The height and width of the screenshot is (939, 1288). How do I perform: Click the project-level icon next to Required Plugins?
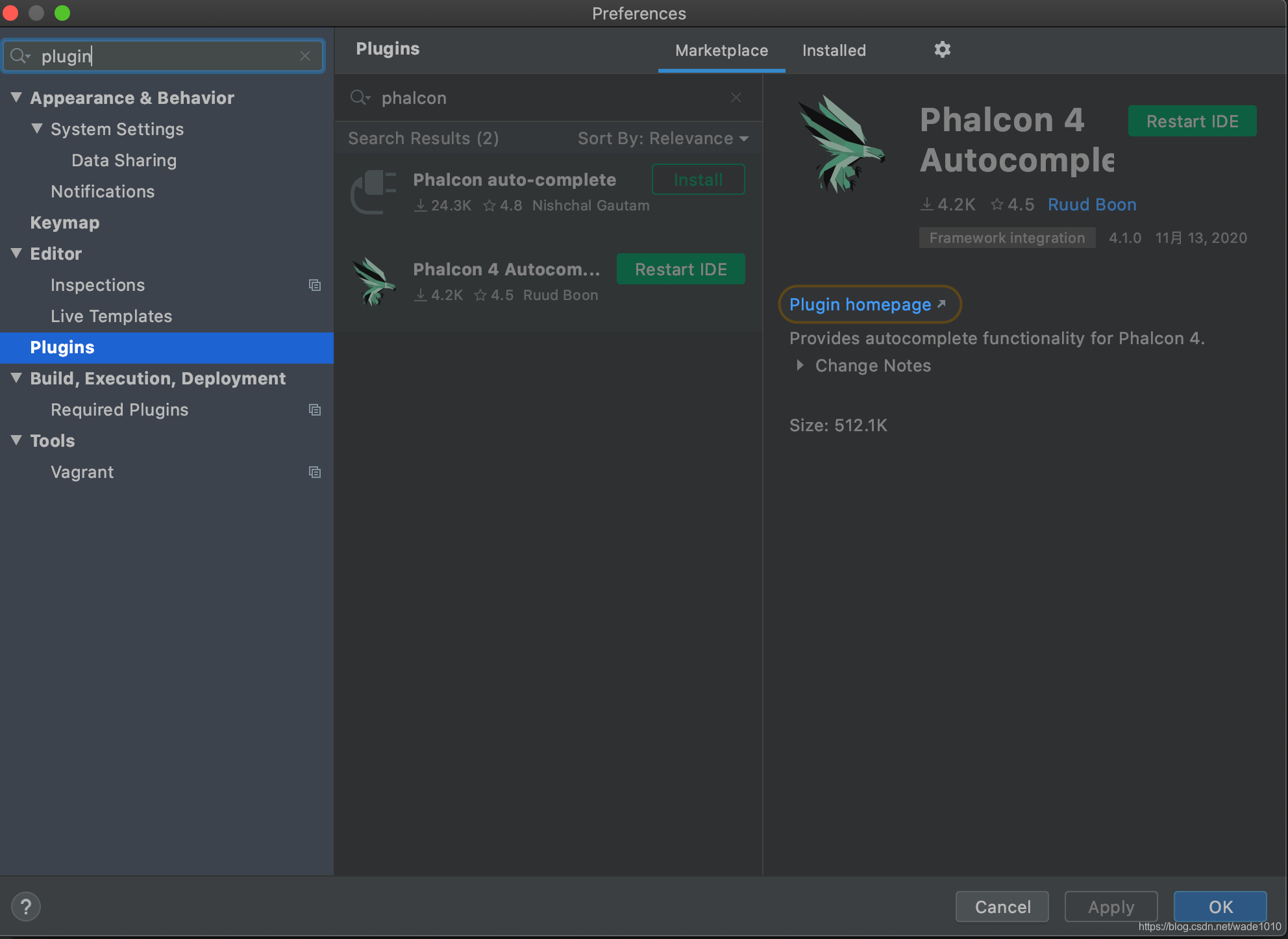315,410
